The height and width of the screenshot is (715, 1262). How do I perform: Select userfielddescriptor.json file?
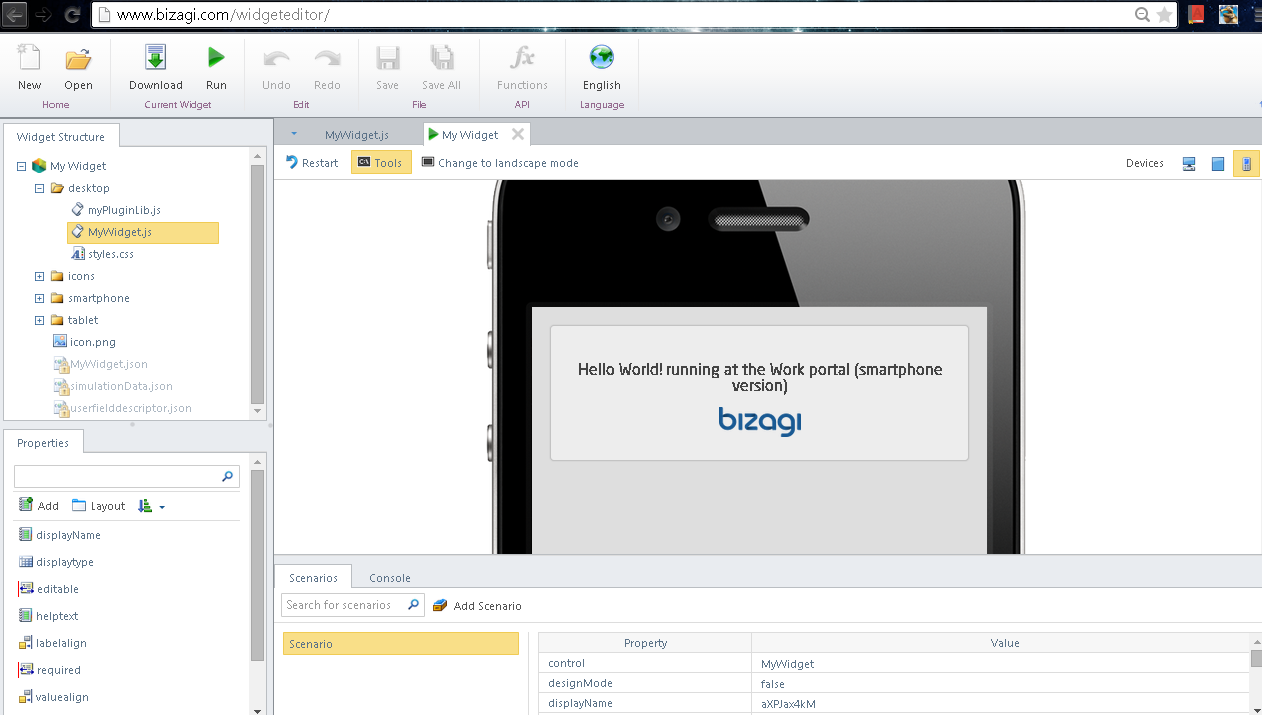pos(122,408)
